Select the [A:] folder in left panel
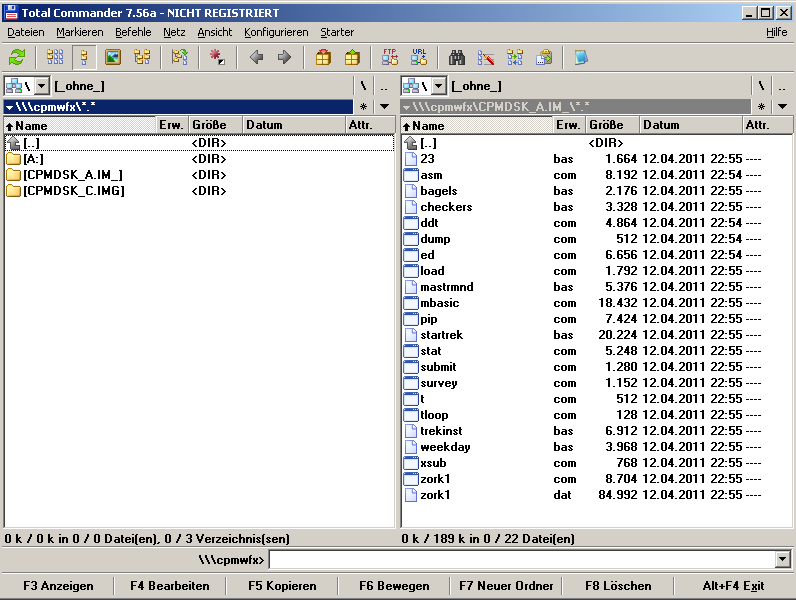Image resolution: width=796 pixels, height=600 pixels. coord(199,159)
